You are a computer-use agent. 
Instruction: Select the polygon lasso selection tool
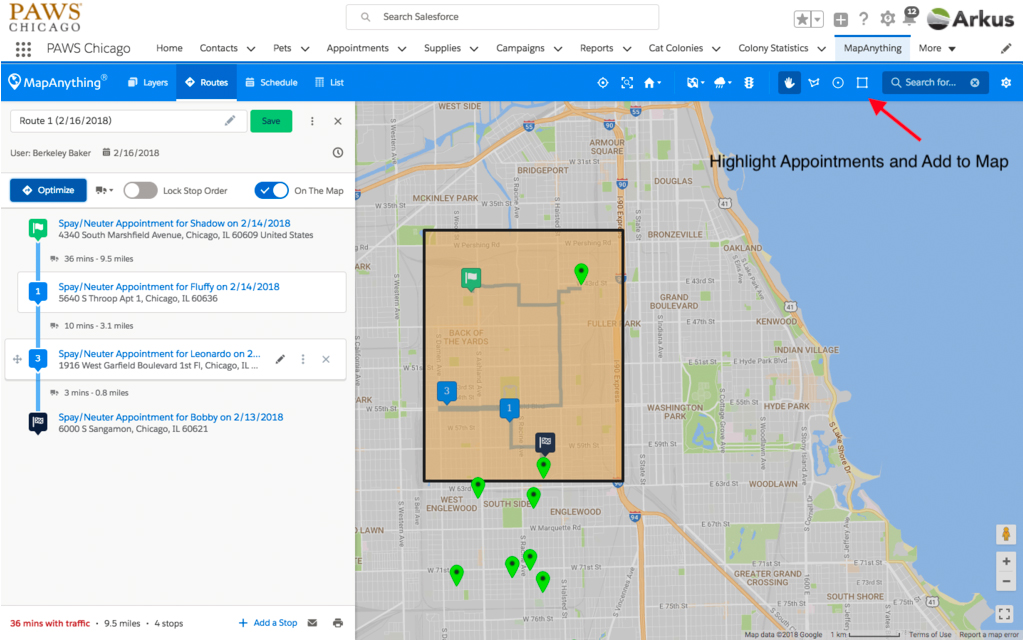(814, 83)
